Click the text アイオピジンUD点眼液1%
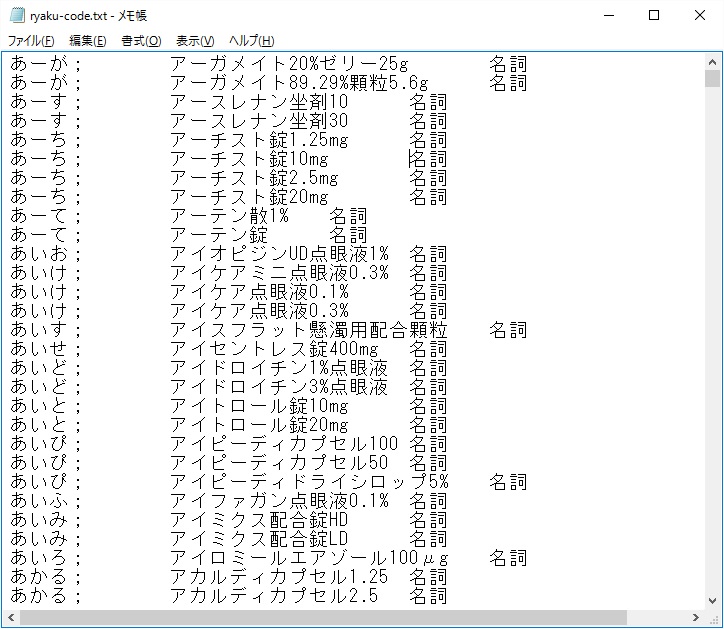 pos(279,254)
